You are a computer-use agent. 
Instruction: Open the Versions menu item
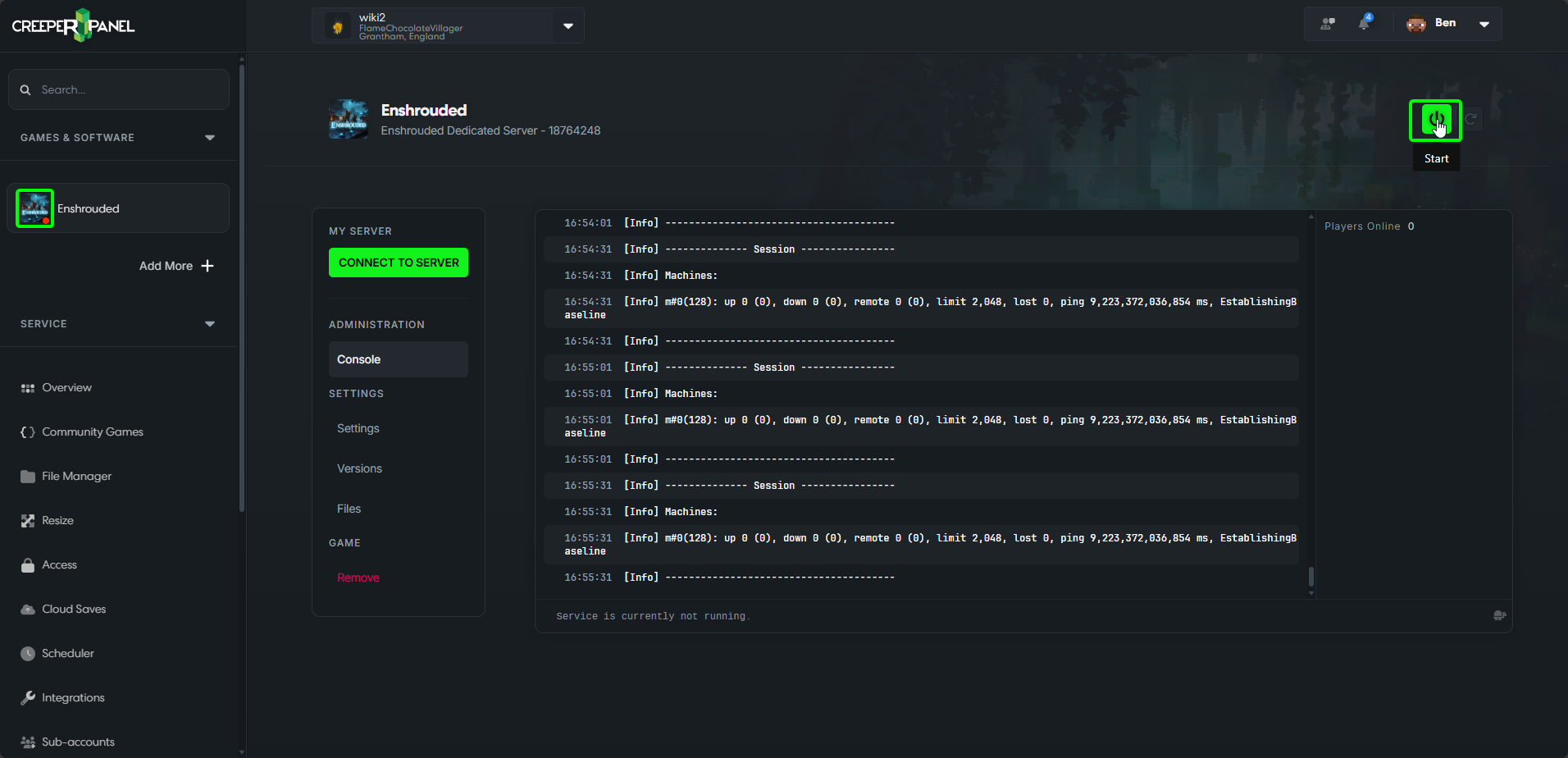[359, 468]
